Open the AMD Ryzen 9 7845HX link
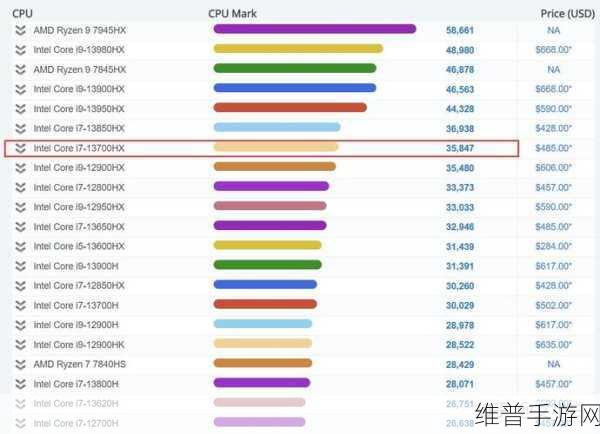 click(80, 70)
